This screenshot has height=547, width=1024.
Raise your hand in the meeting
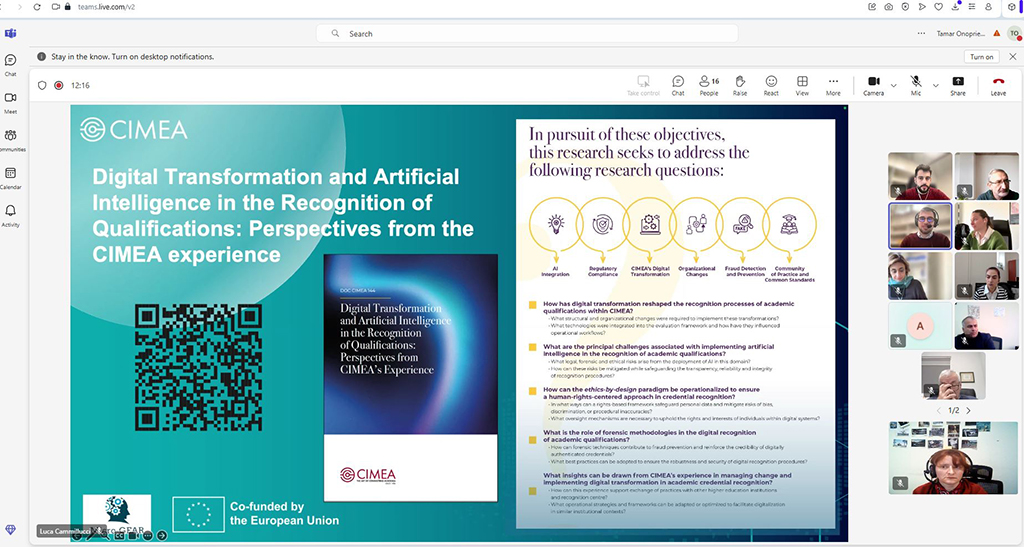[739, 84]
